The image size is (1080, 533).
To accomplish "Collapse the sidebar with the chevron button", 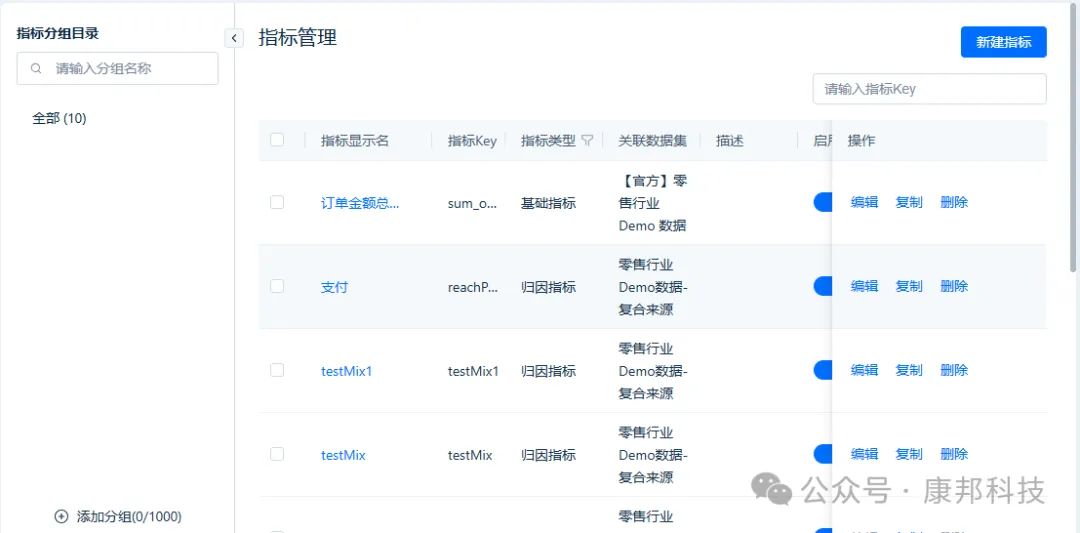I will (x=234, y=38).
